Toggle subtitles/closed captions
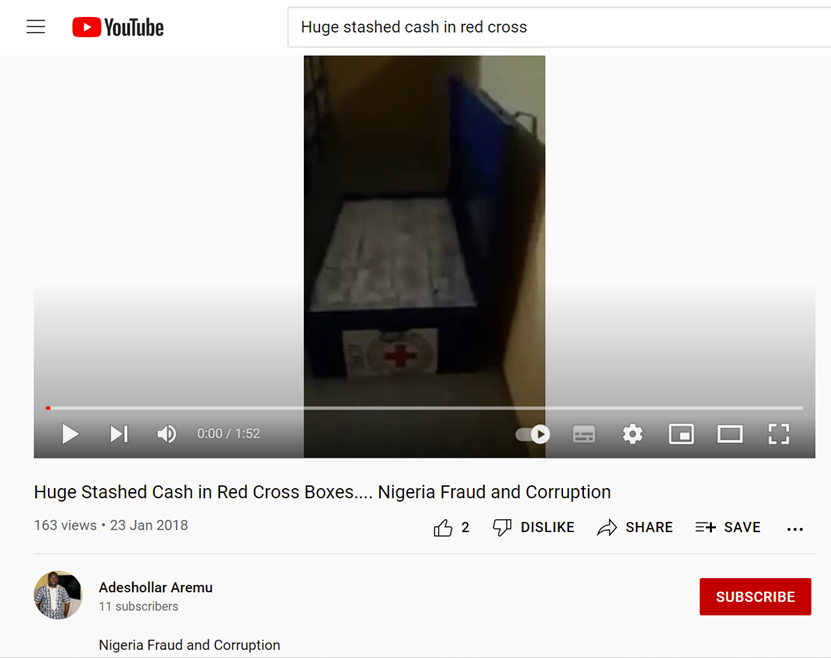831x658 pixels. pyautogui.click(x=584, y=434)
